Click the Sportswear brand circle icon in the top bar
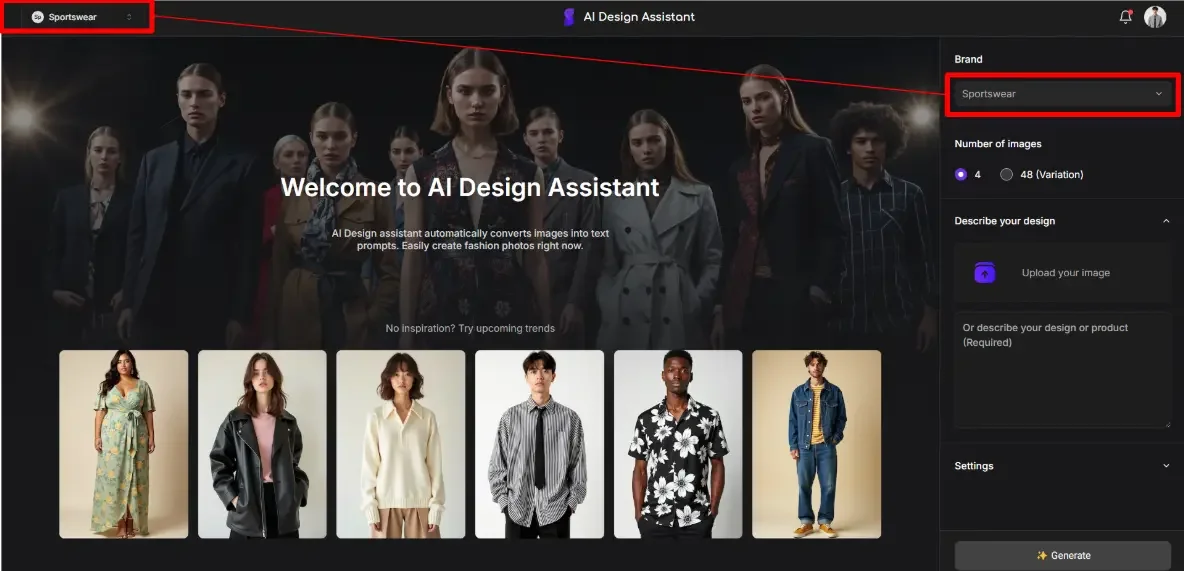This screenshot has width=1184, height=571. pos(38,17)
